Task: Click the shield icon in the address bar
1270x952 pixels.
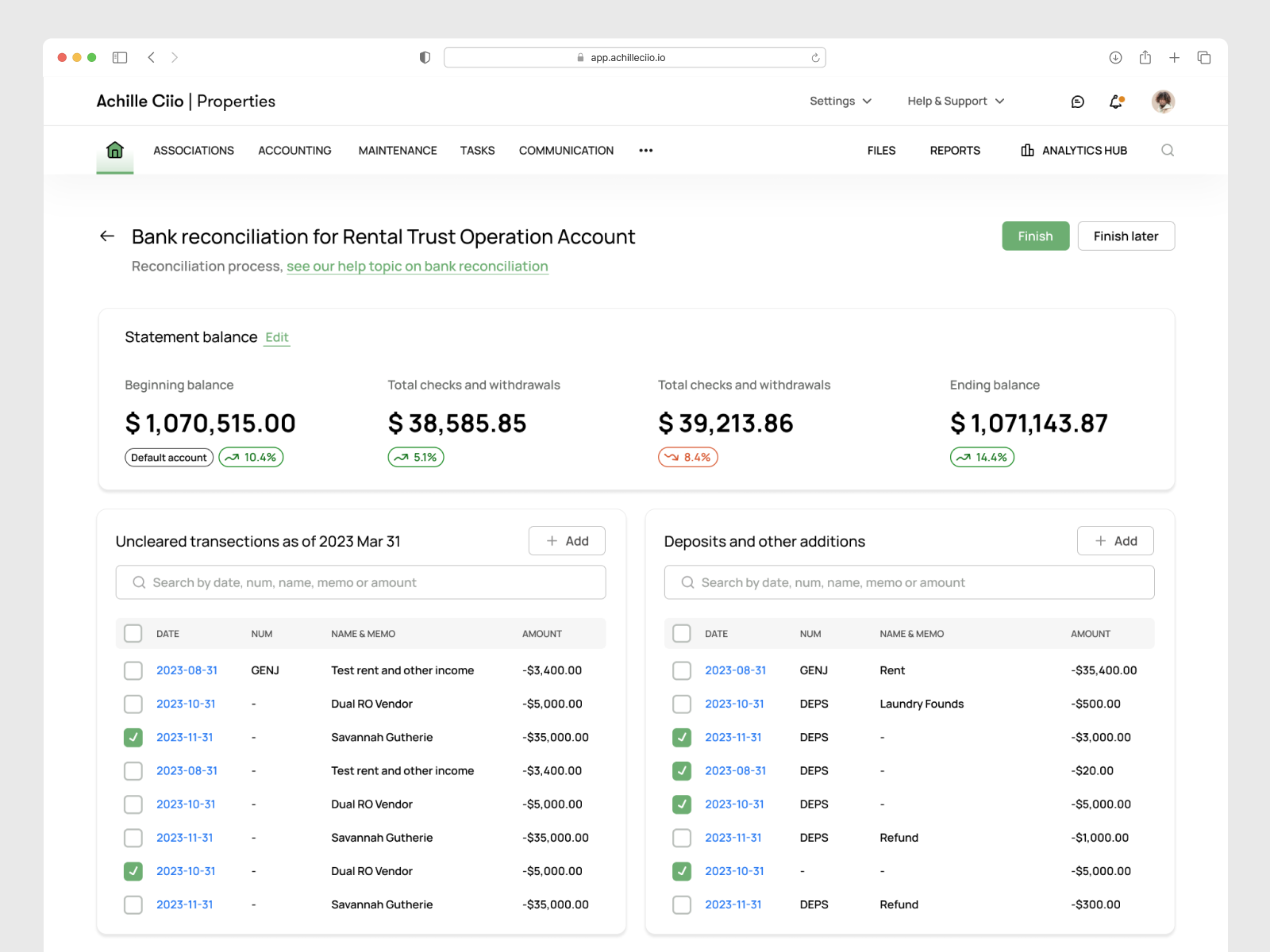Action: pos(425,57)
